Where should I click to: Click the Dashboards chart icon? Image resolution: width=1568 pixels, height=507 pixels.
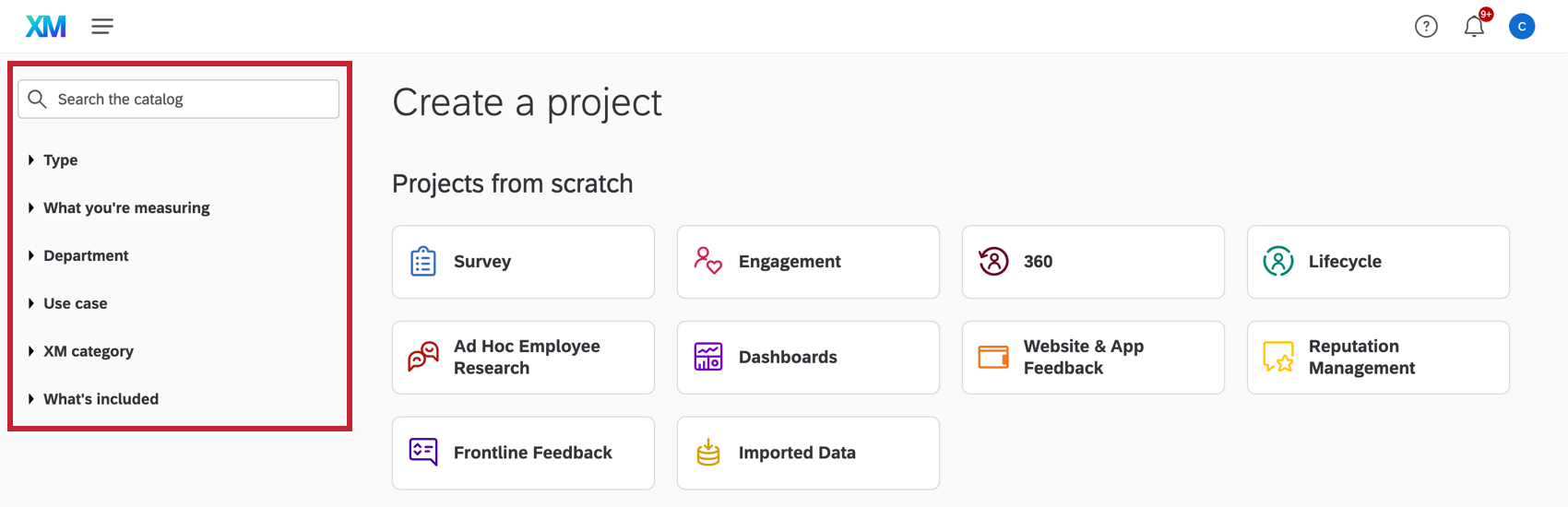[x=707, y=357]
